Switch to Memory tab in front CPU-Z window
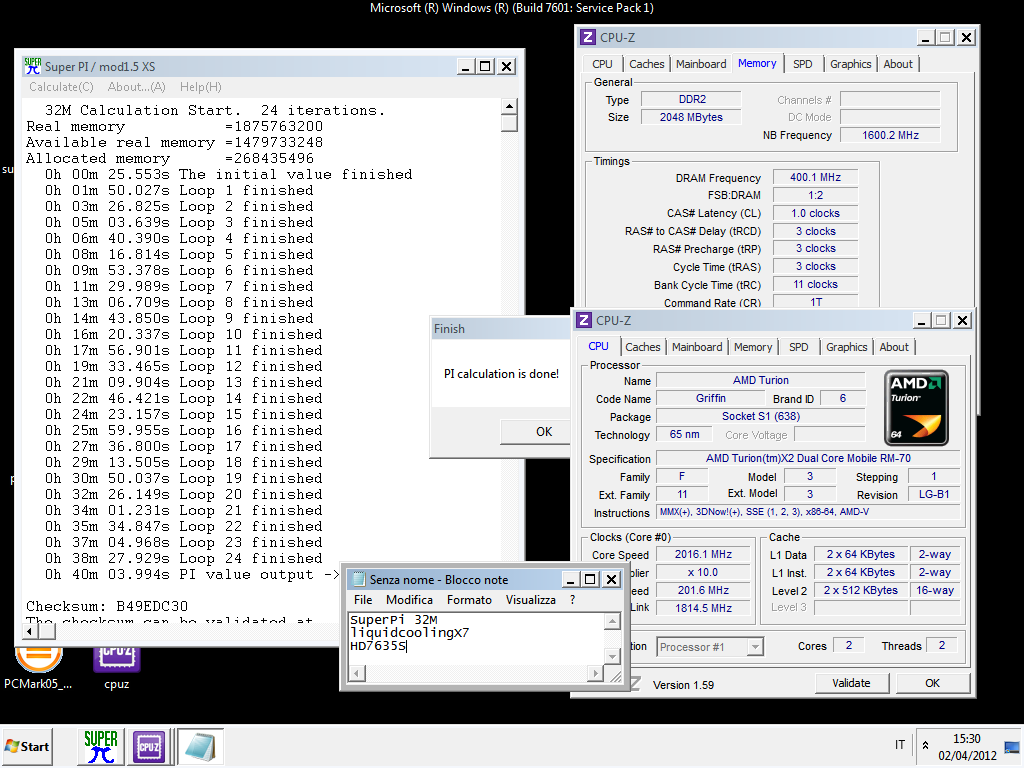 coord(752,347)
